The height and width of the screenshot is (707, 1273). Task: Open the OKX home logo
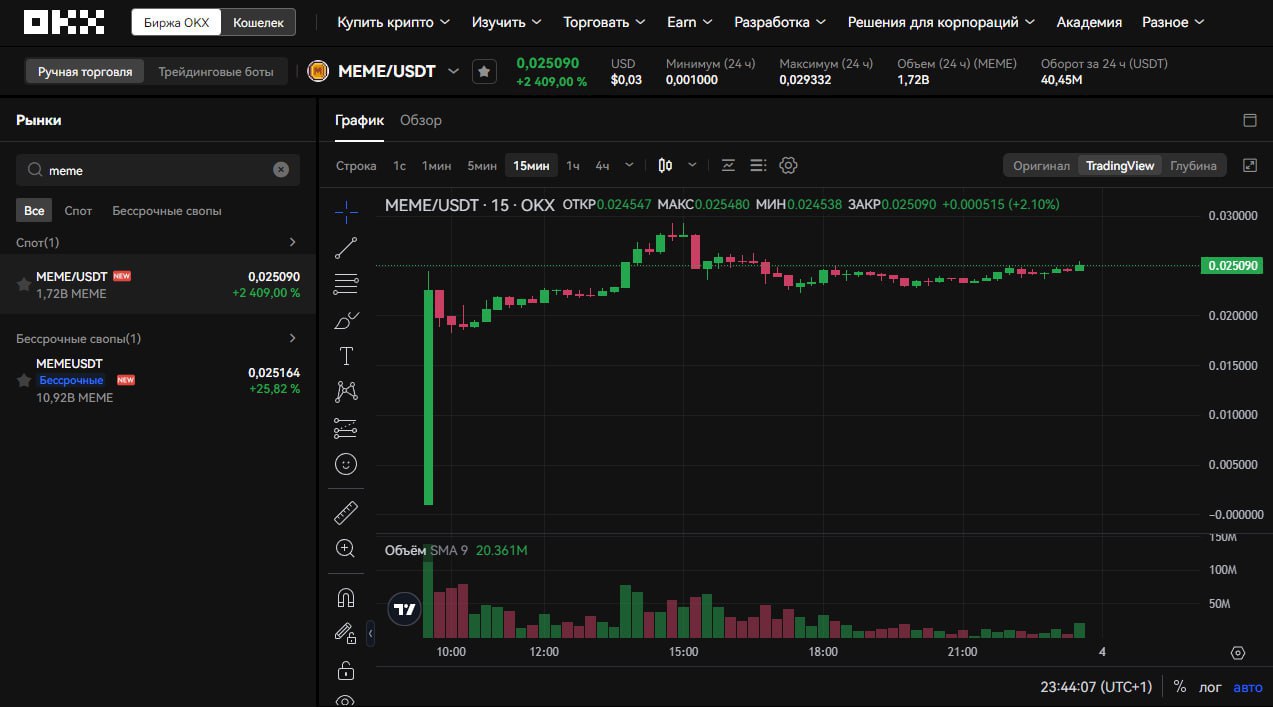[64, 21]
